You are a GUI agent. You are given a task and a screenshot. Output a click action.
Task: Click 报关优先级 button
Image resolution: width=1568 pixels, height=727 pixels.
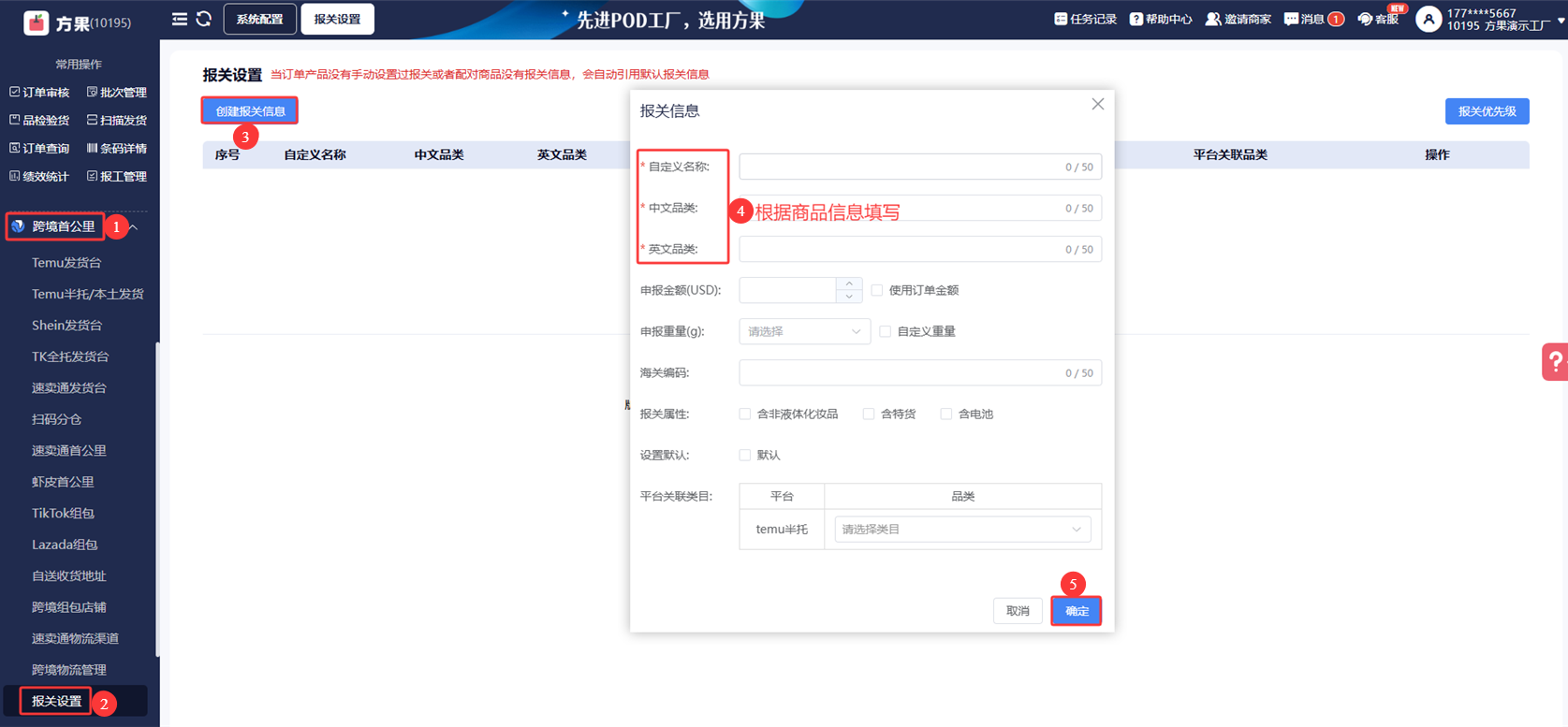click(x=1487, y=111)
